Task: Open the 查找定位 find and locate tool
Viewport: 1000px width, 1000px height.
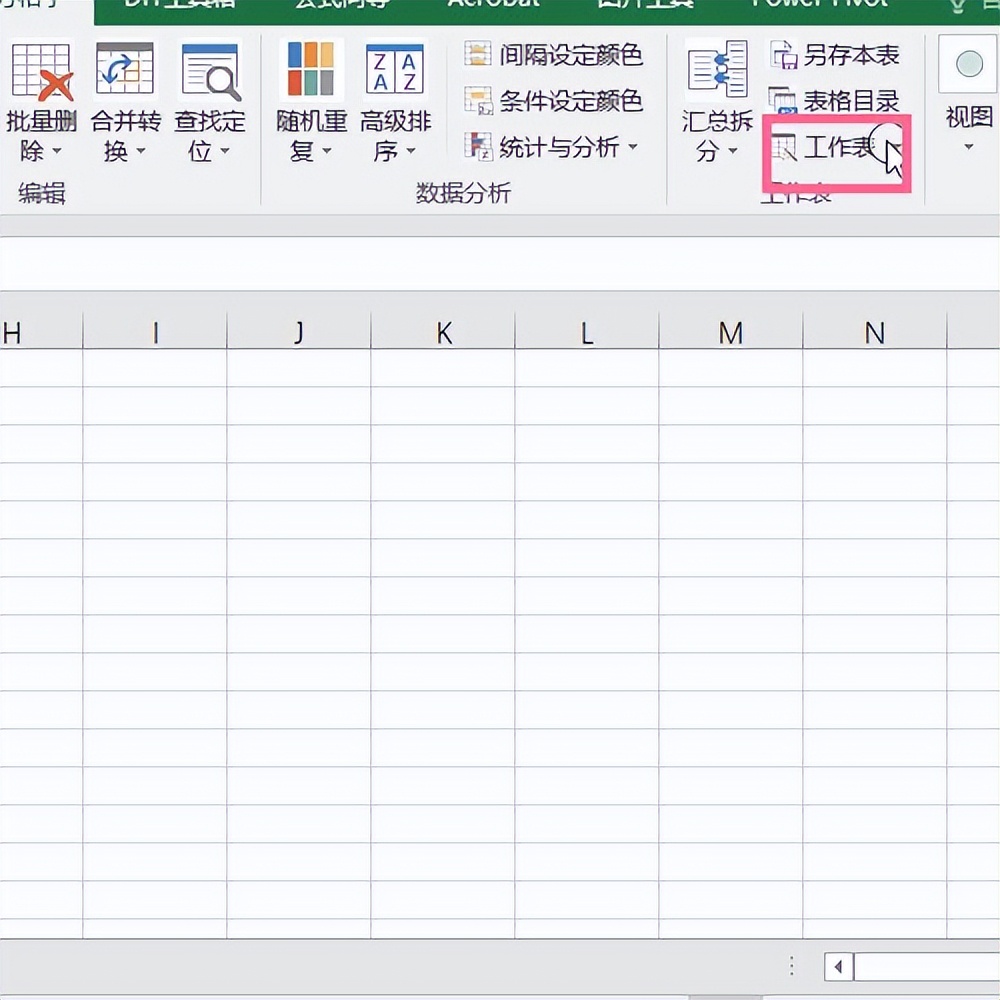Action: pyautogui.click(x=208, y=95)
